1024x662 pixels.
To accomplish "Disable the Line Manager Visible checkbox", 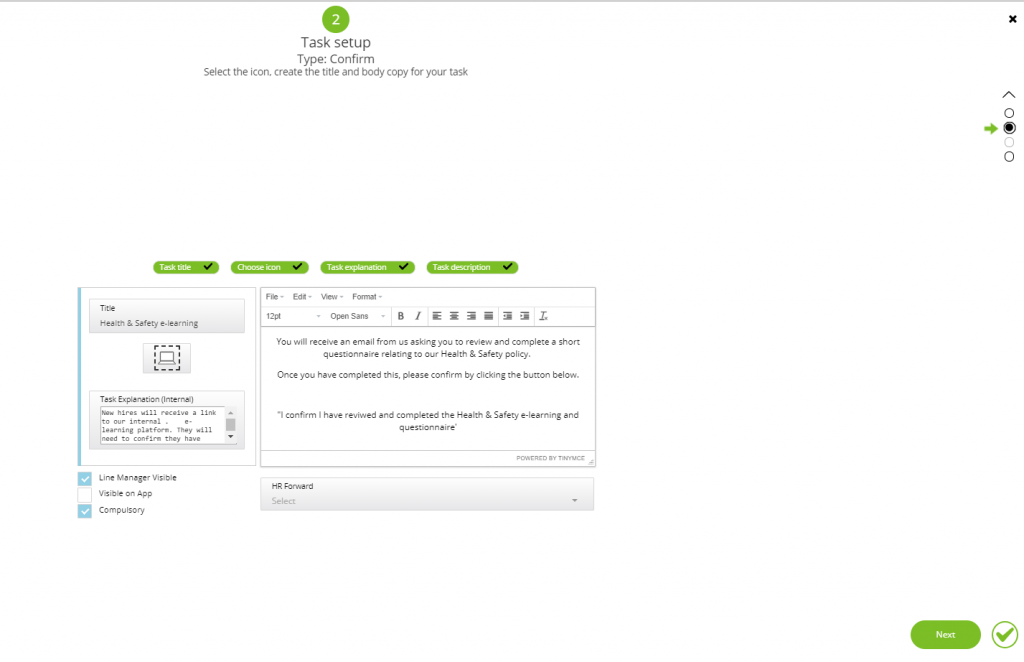I will point(84,478).
